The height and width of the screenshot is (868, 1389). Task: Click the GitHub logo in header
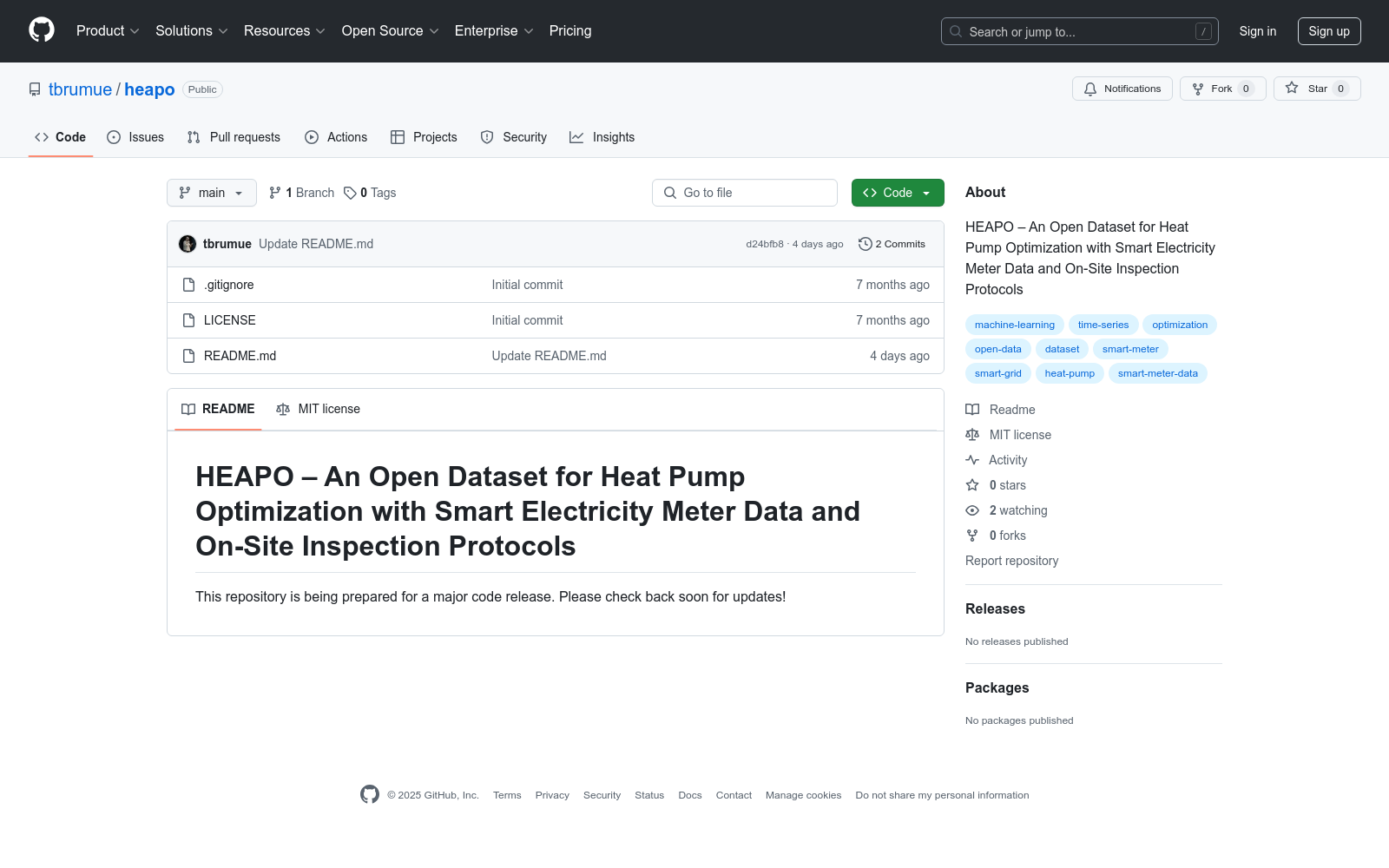click(42, 30)
